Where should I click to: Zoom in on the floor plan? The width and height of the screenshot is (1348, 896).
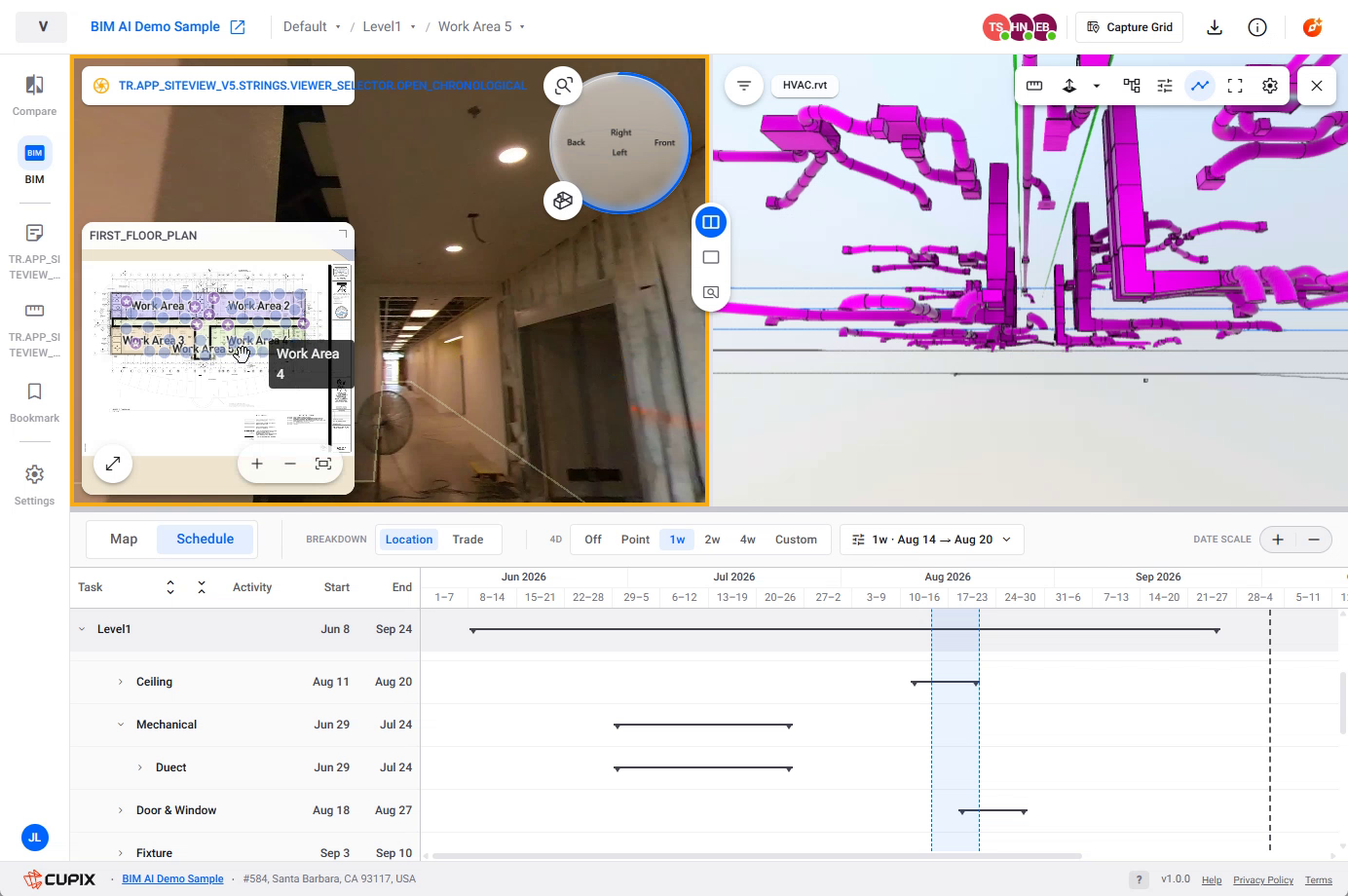257,464
